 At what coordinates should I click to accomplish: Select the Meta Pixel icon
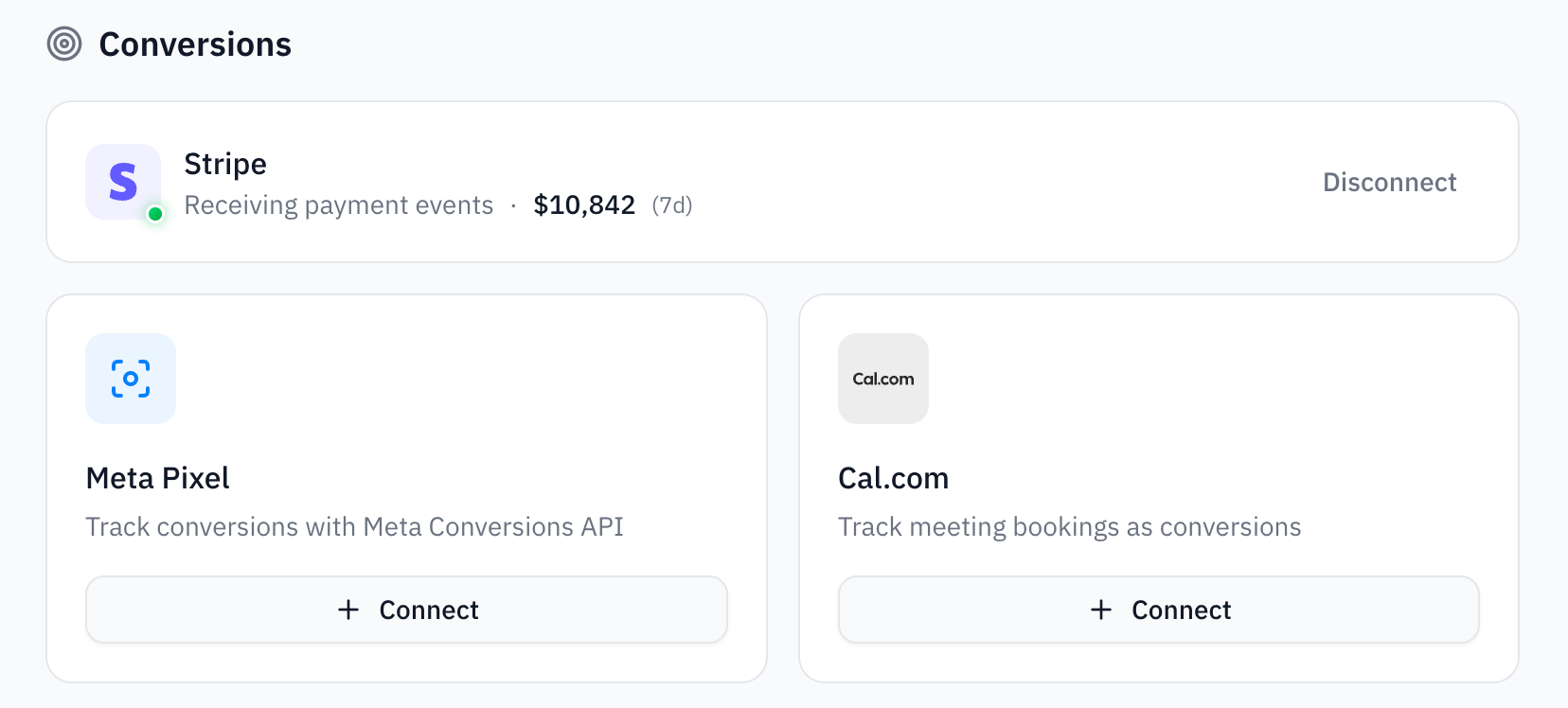[131, 379]
